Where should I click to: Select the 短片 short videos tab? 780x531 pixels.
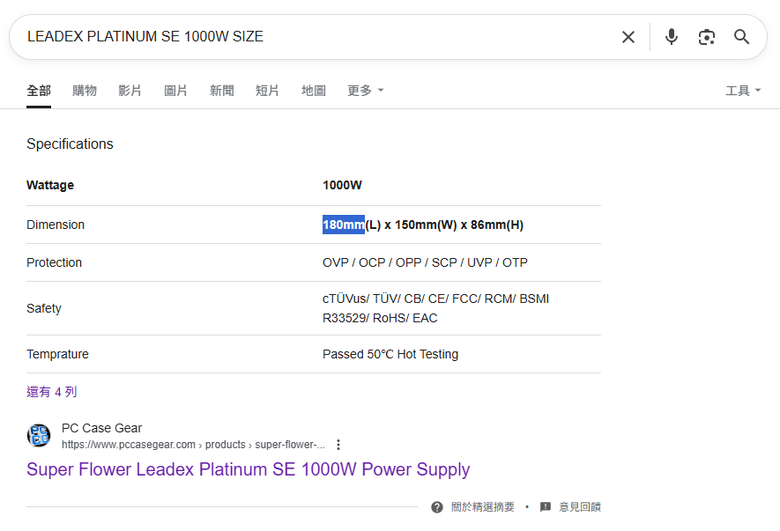267,91
